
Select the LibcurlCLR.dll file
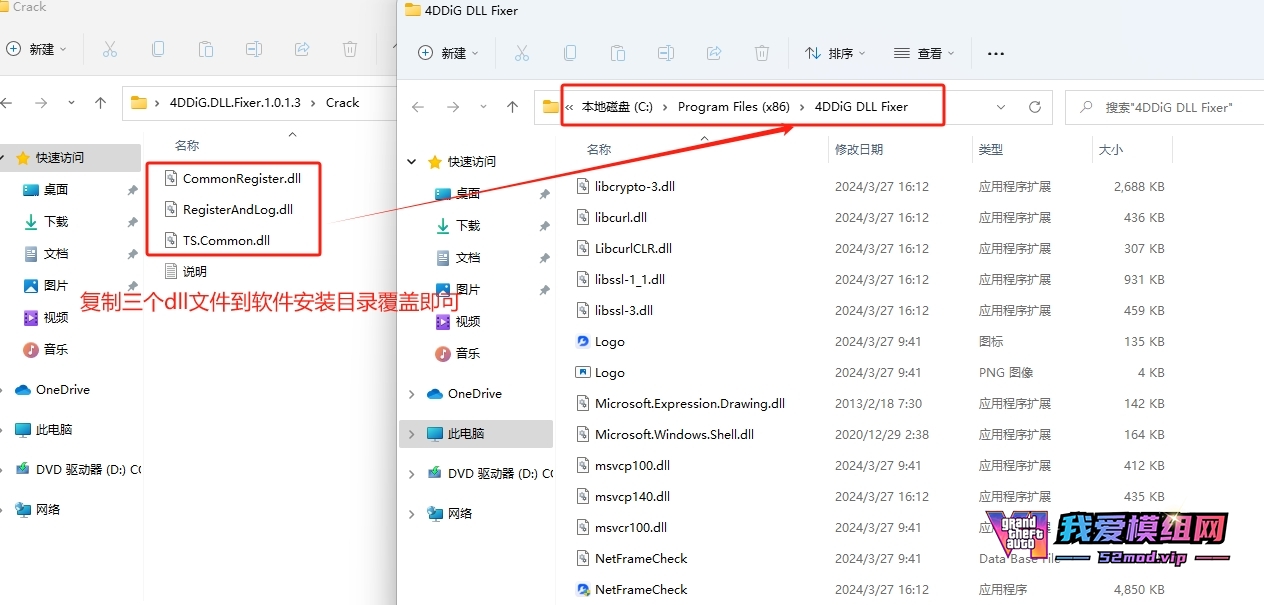pos(633,249)
